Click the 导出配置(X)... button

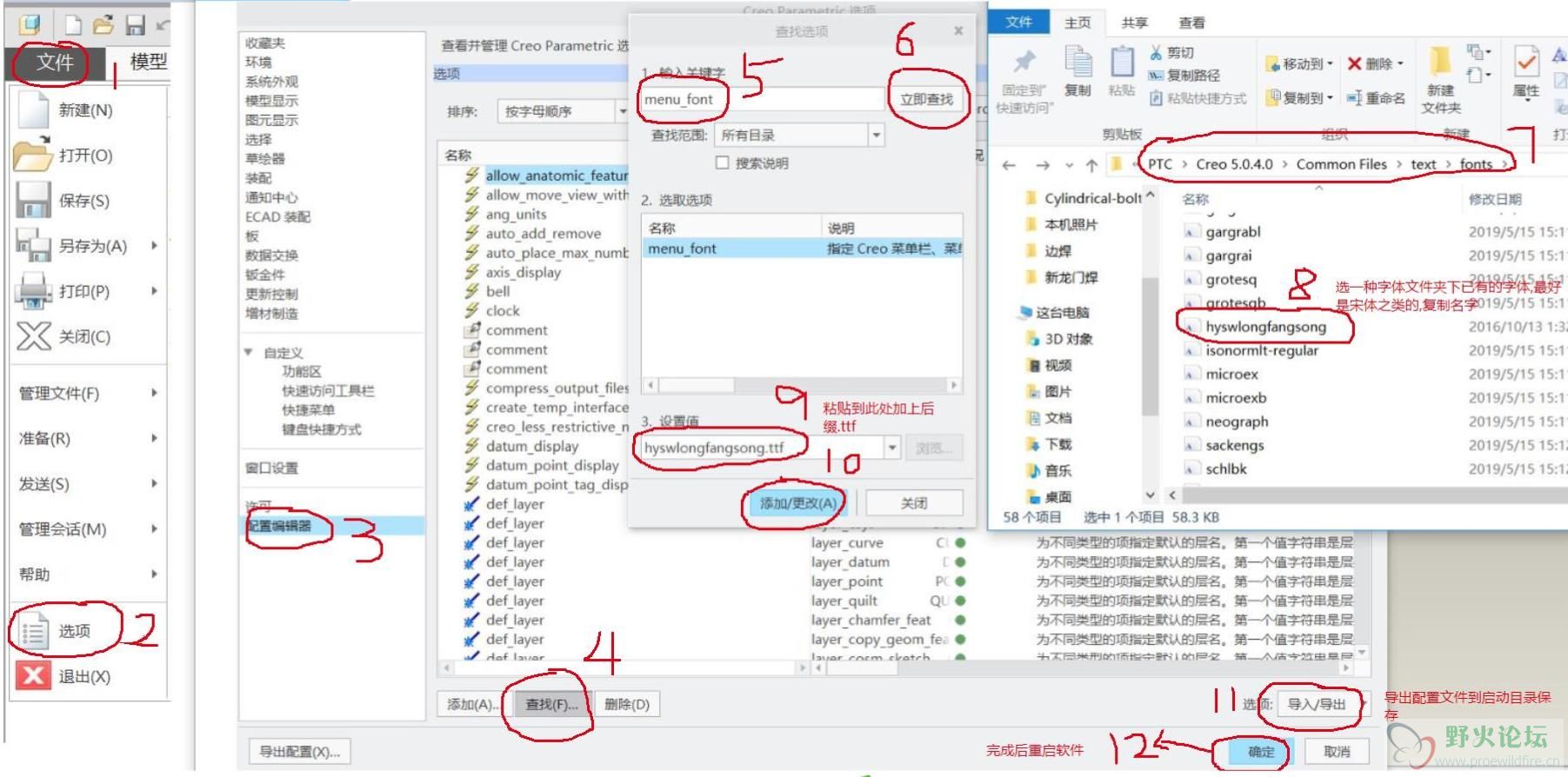pyautogui.click(x=300, y=752)
